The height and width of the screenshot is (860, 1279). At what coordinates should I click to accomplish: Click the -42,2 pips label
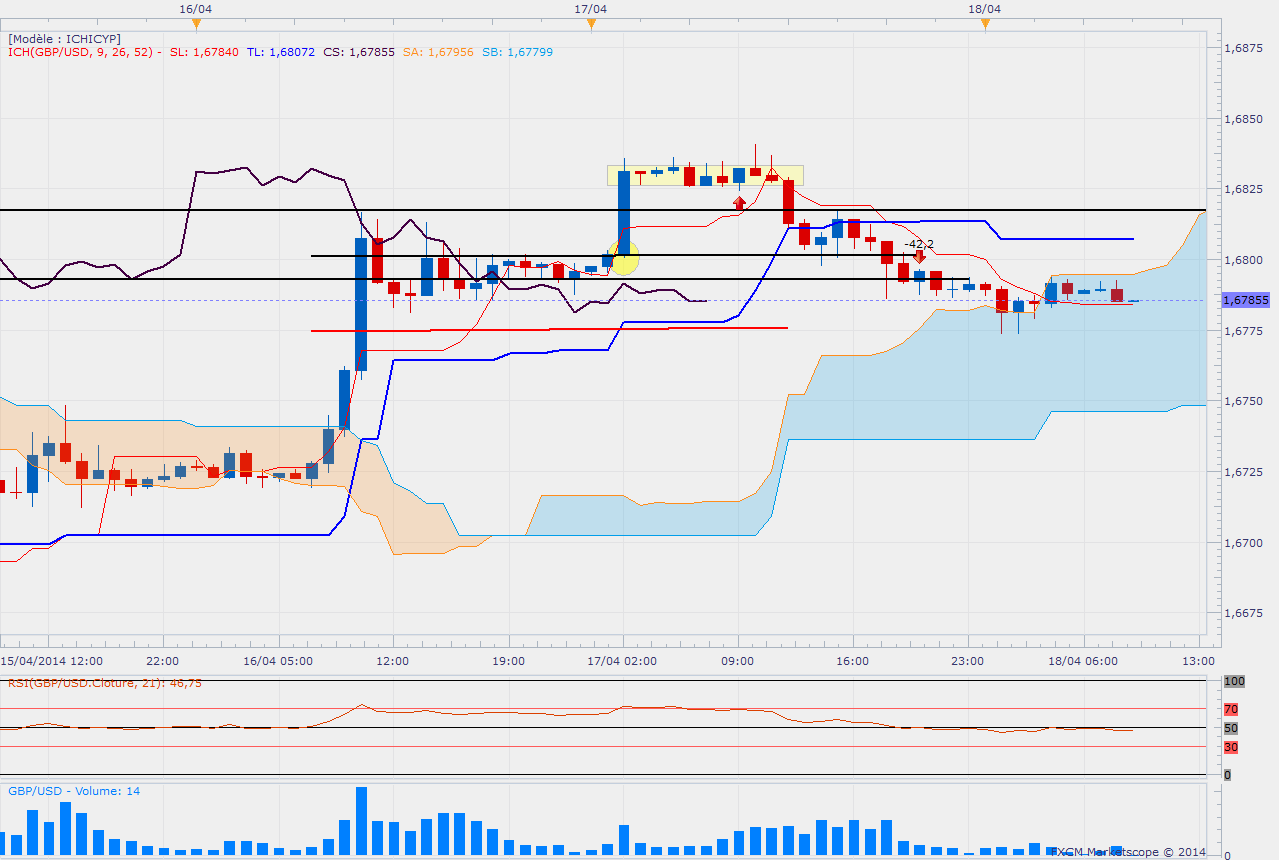(919, 244)
